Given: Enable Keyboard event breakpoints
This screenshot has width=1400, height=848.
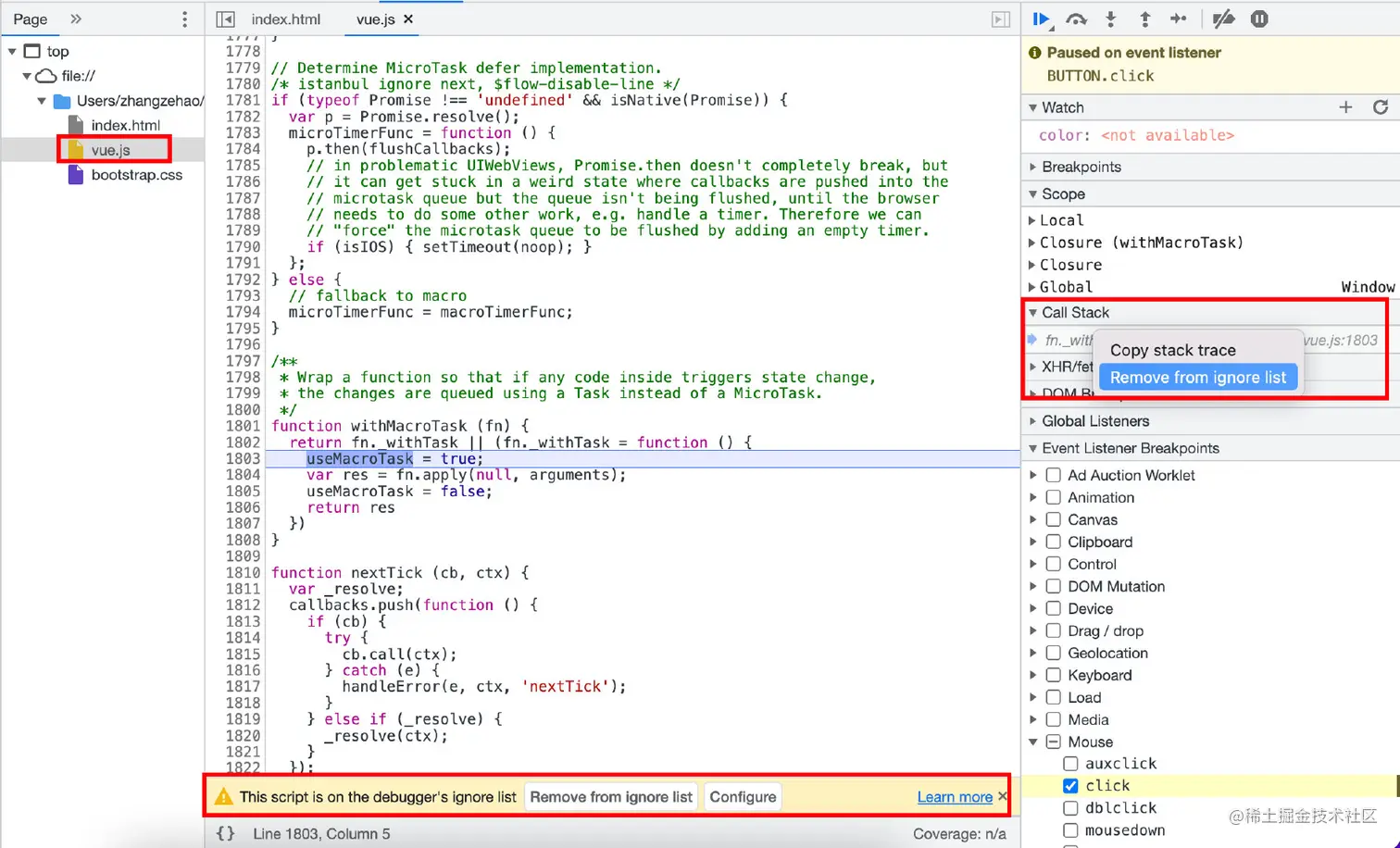Looking at the screenshot, I should (x=1053, y=675).
